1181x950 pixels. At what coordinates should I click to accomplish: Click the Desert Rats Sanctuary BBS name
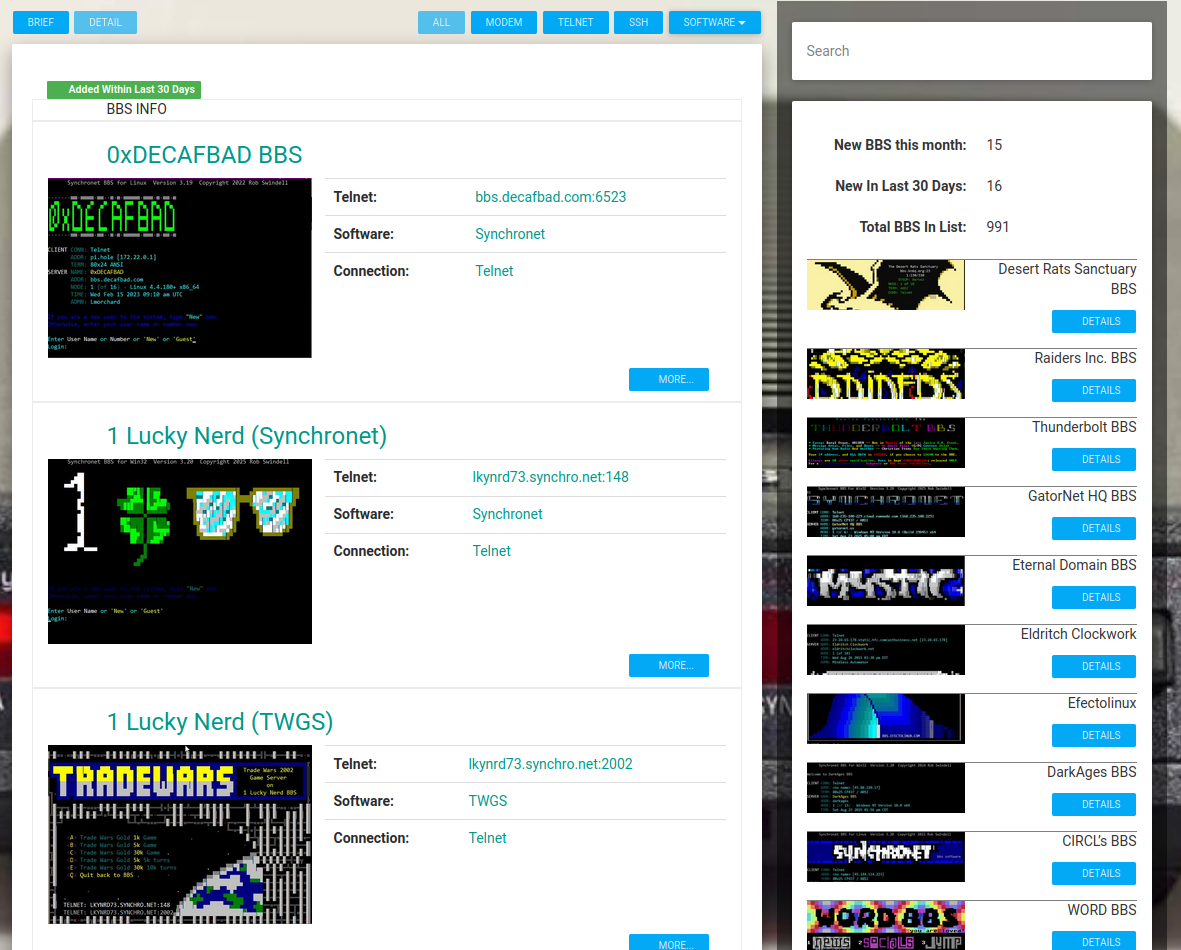(1067, 280)
